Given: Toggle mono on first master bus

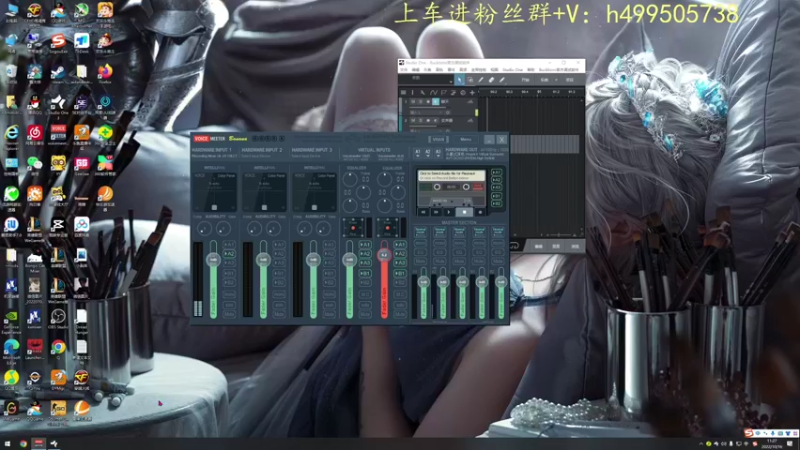Looking at the screenshot, I should (x=420, y=243).
